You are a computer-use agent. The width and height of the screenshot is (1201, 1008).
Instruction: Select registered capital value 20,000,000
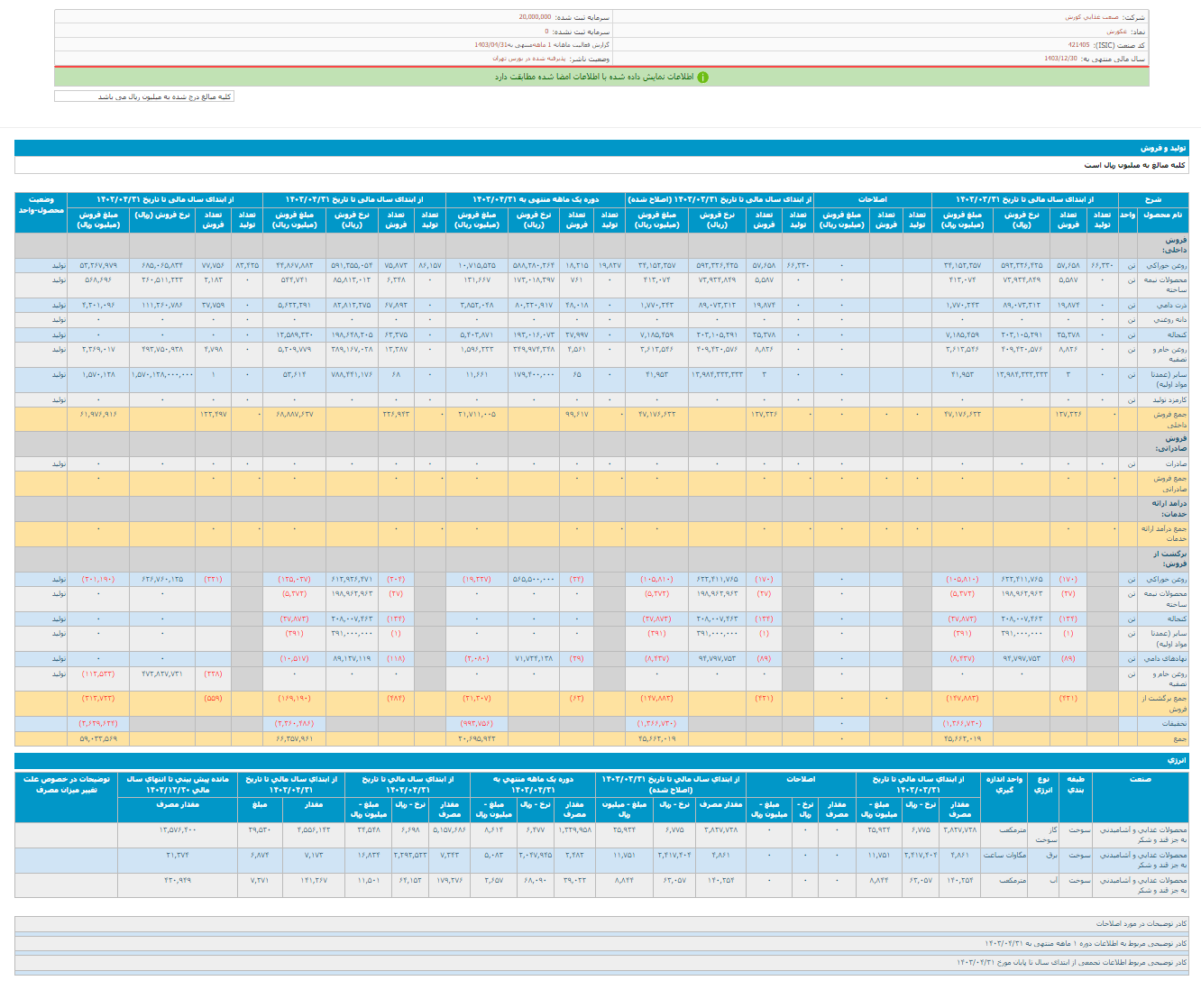[x=535, y=17]
